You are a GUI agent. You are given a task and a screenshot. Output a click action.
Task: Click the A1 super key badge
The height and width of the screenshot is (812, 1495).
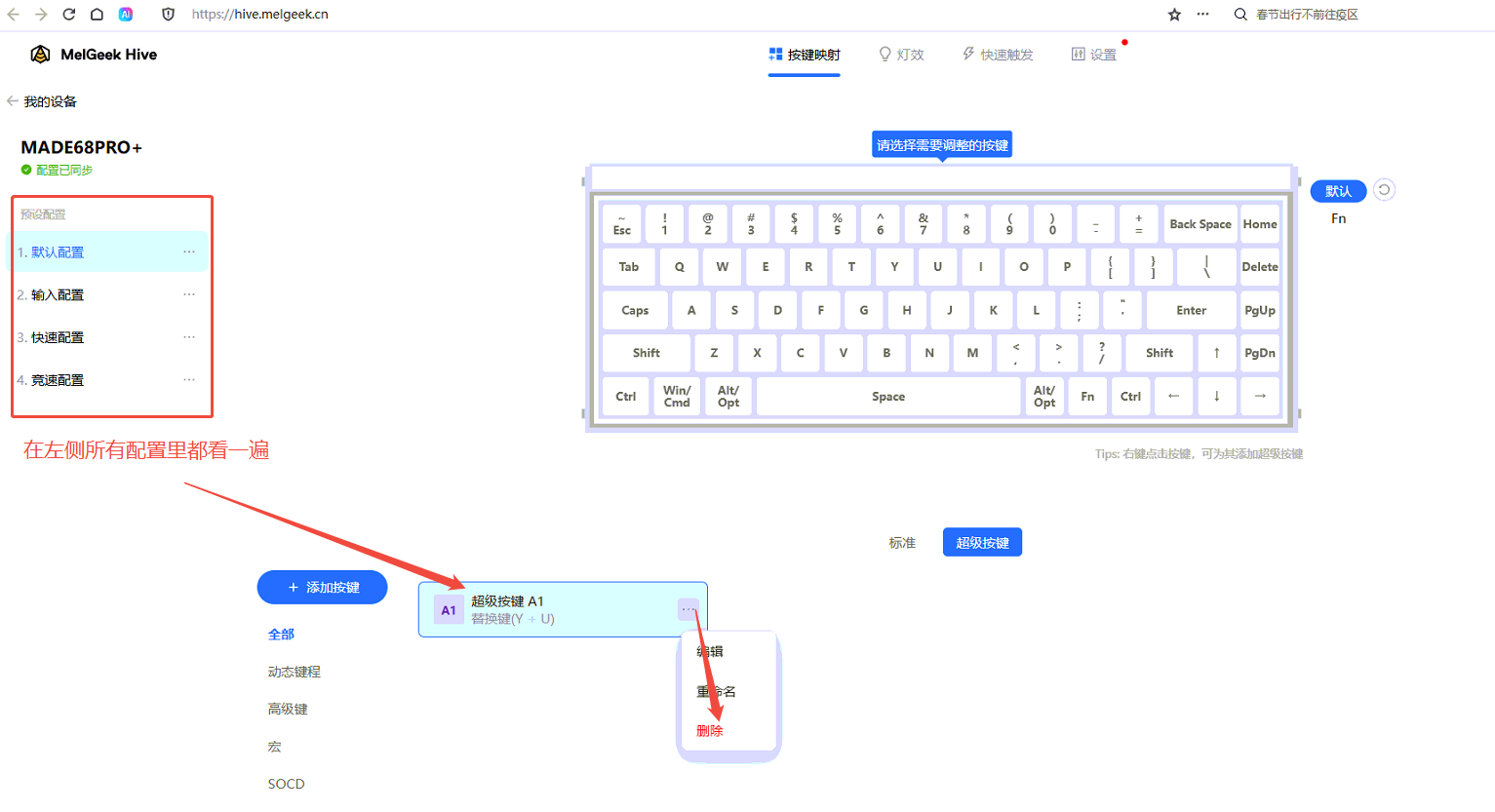(x=449, y=610)
